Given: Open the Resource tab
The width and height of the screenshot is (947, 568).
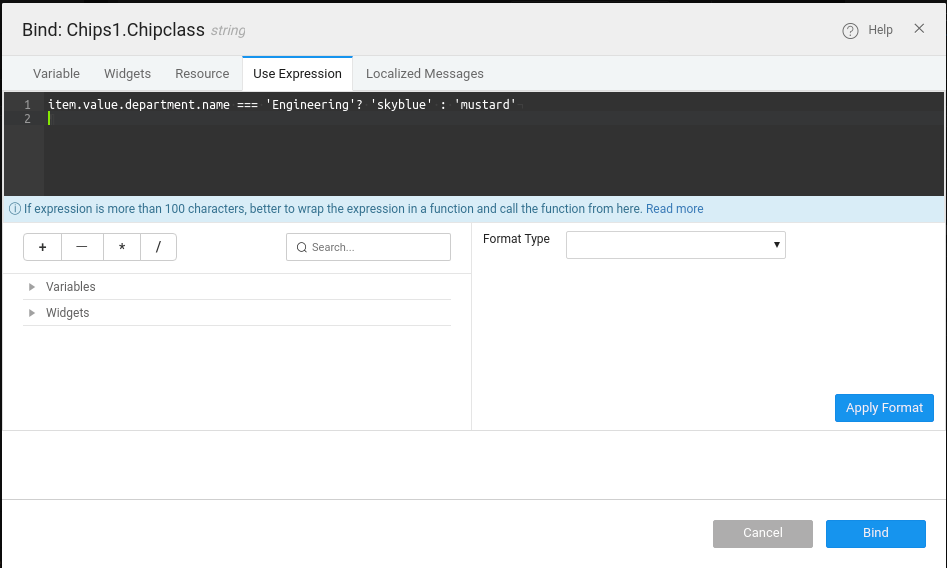Looking at the screenshot, I should [202, 74].
